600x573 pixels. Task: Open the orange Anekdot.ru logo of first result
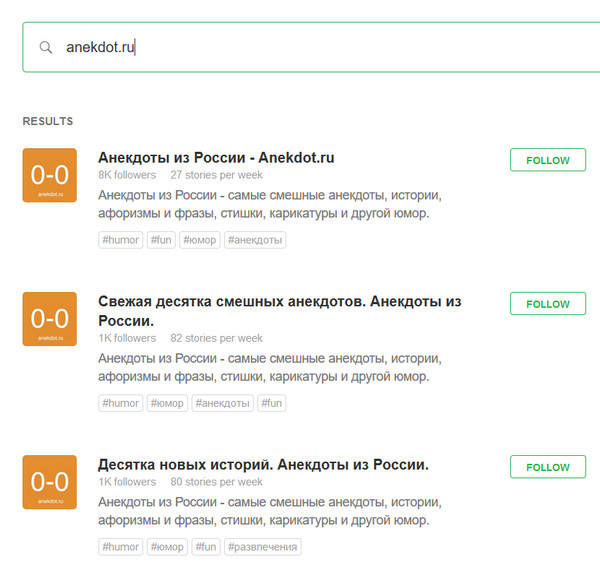click(x=49, y=175)
